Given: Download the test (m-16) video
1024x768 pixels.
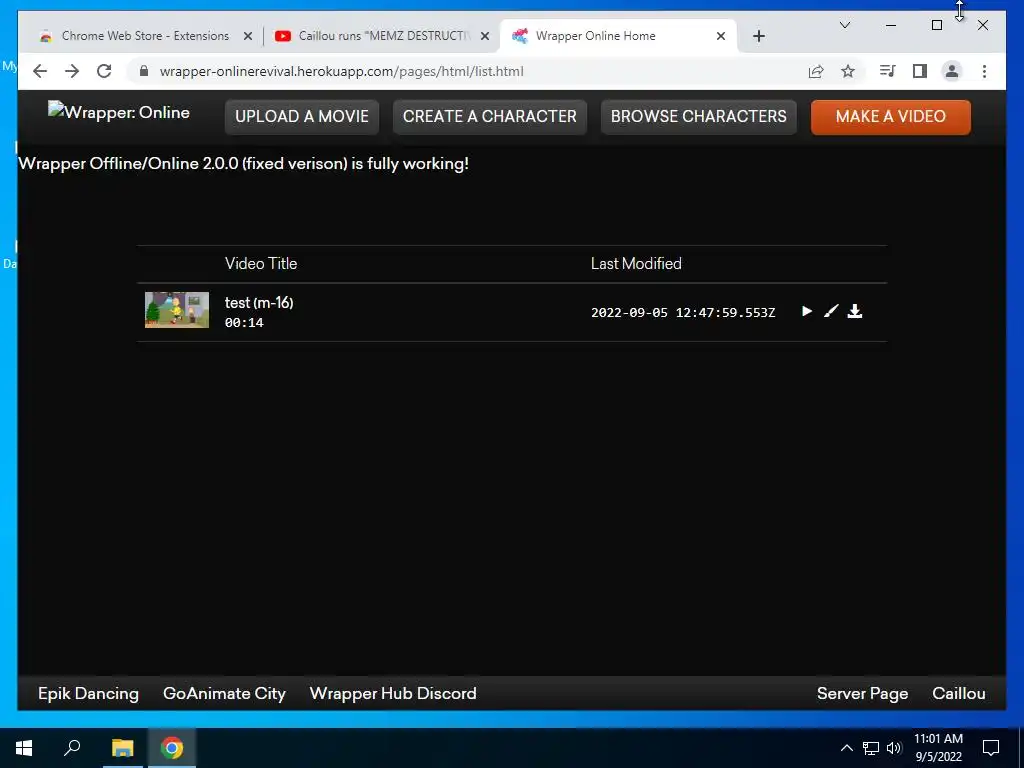Looking at the screenshot, I should [855, 312].
